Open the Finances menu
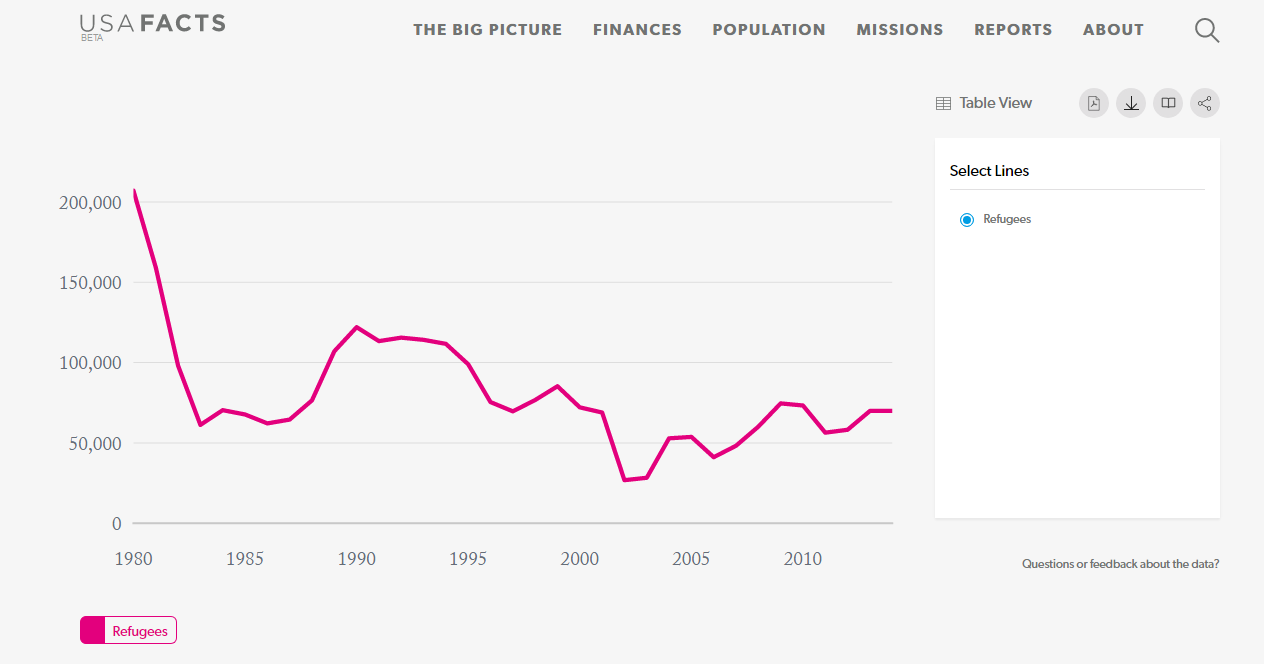Viewport: 1264px width, 664px height. 637,30
